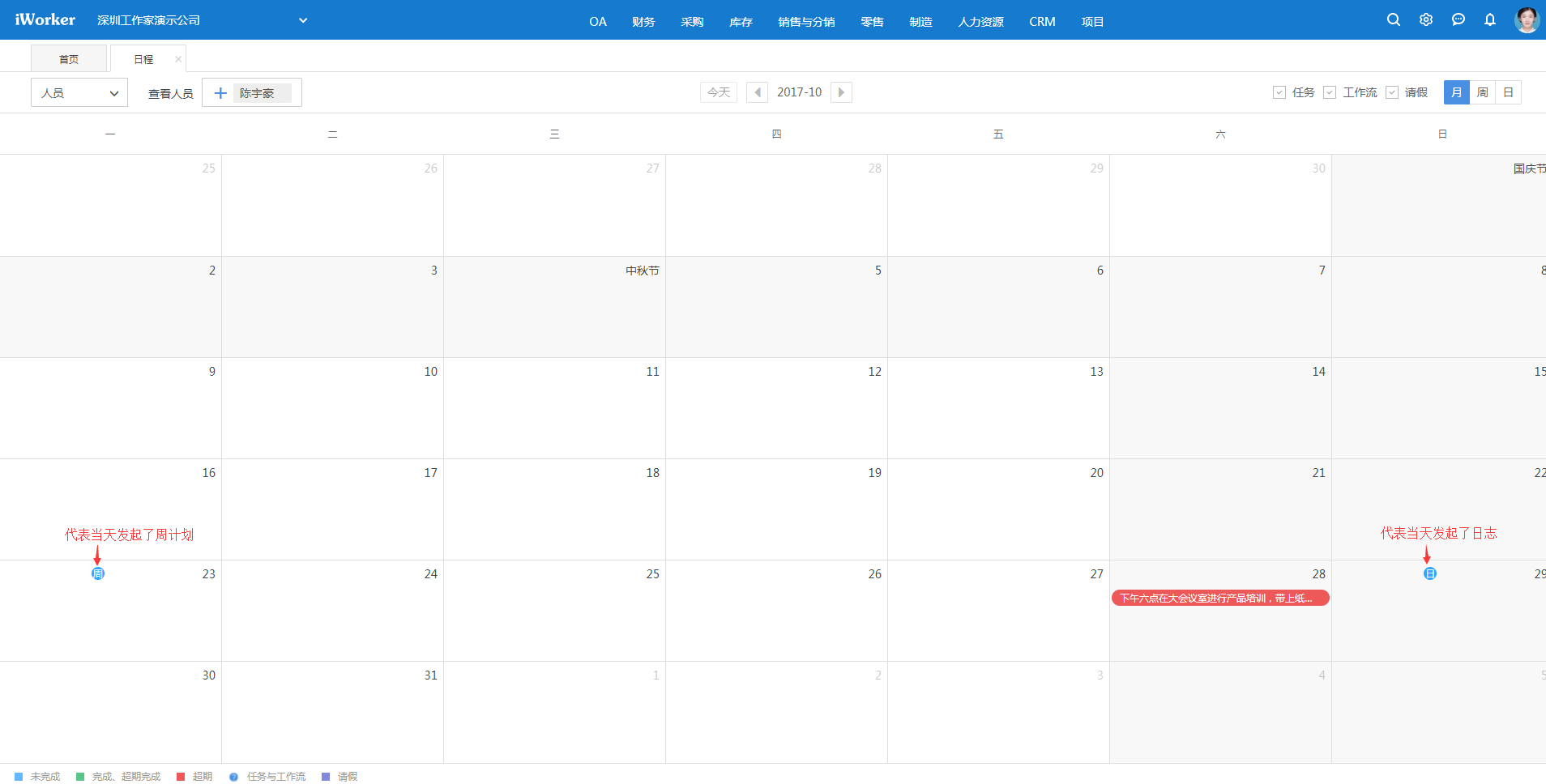
Task: Switch to day view 日
Action: point(1508,92)
